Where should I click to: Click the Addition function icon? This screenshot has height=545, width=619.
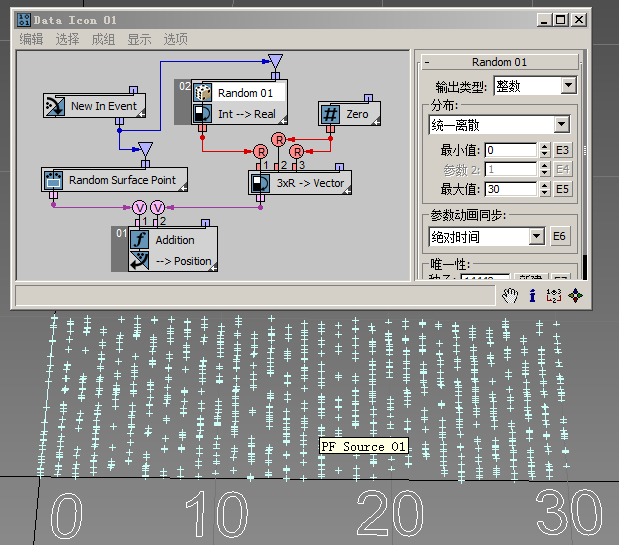[139, 239]
